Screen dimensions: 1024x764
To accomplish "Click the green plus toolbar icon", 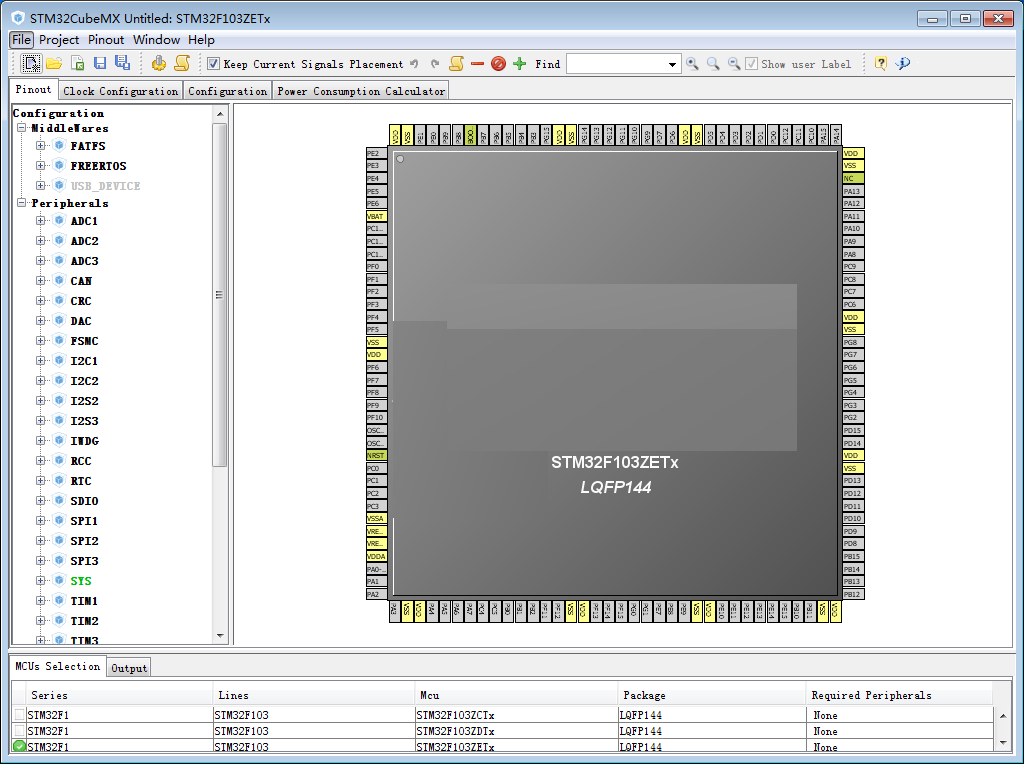I will click(520, 63).
